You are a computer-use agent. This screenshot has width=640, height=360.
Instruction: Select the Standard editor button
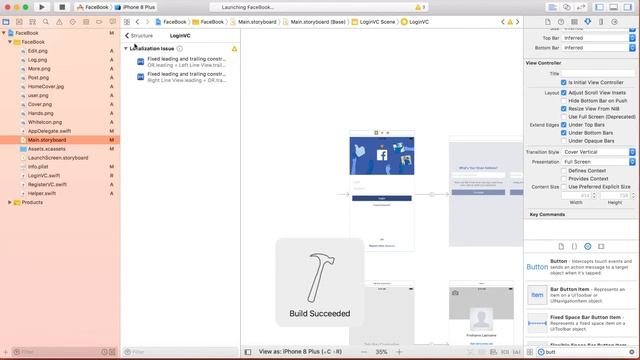click(552, 7)
